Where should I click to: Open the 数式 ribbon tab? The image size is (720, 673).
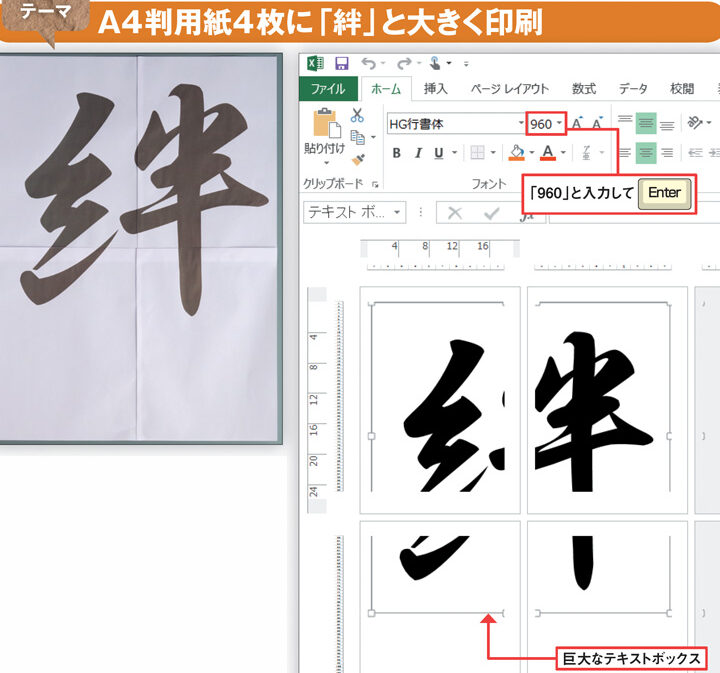point(584,89)
